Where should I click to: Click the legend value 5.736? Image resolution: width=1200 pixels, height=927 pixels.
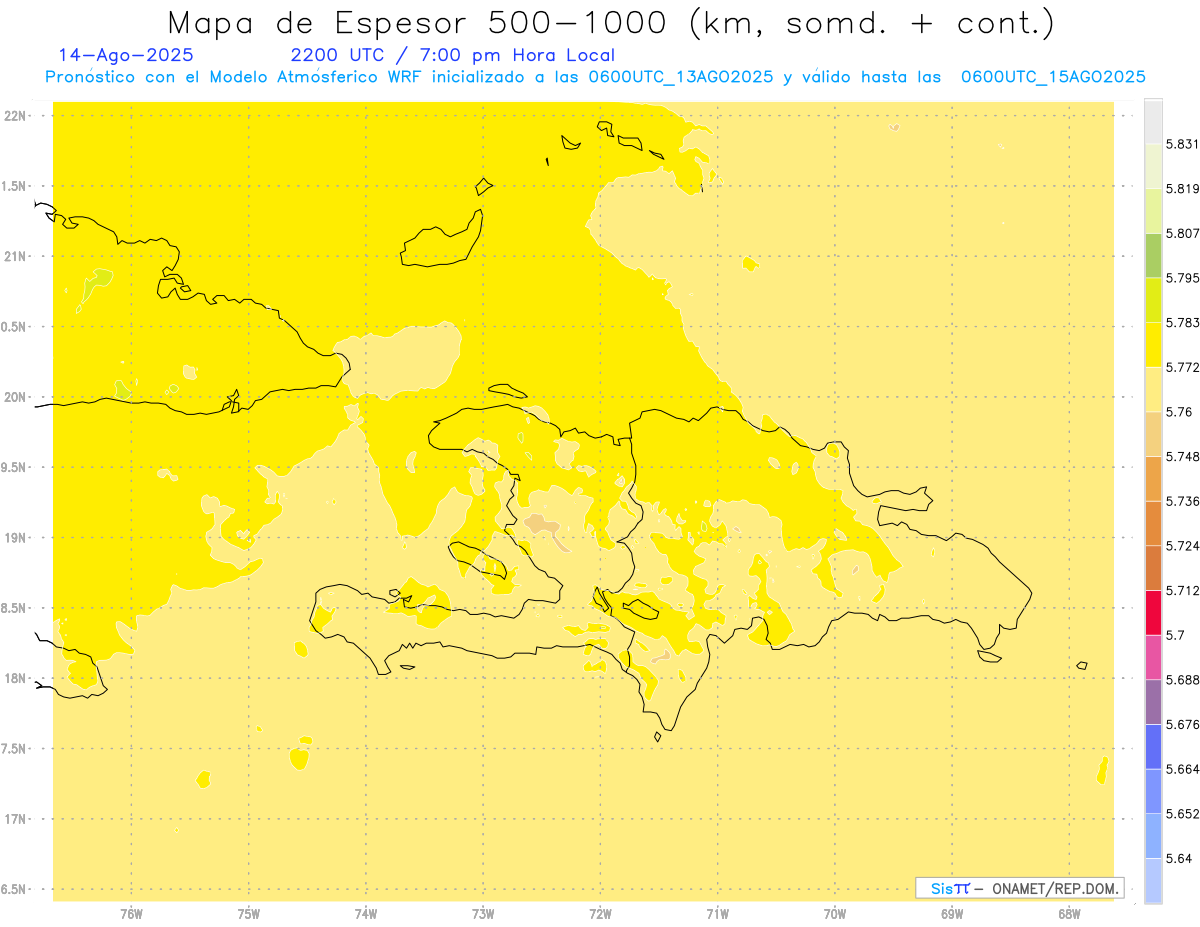[x=1182, y=501]
